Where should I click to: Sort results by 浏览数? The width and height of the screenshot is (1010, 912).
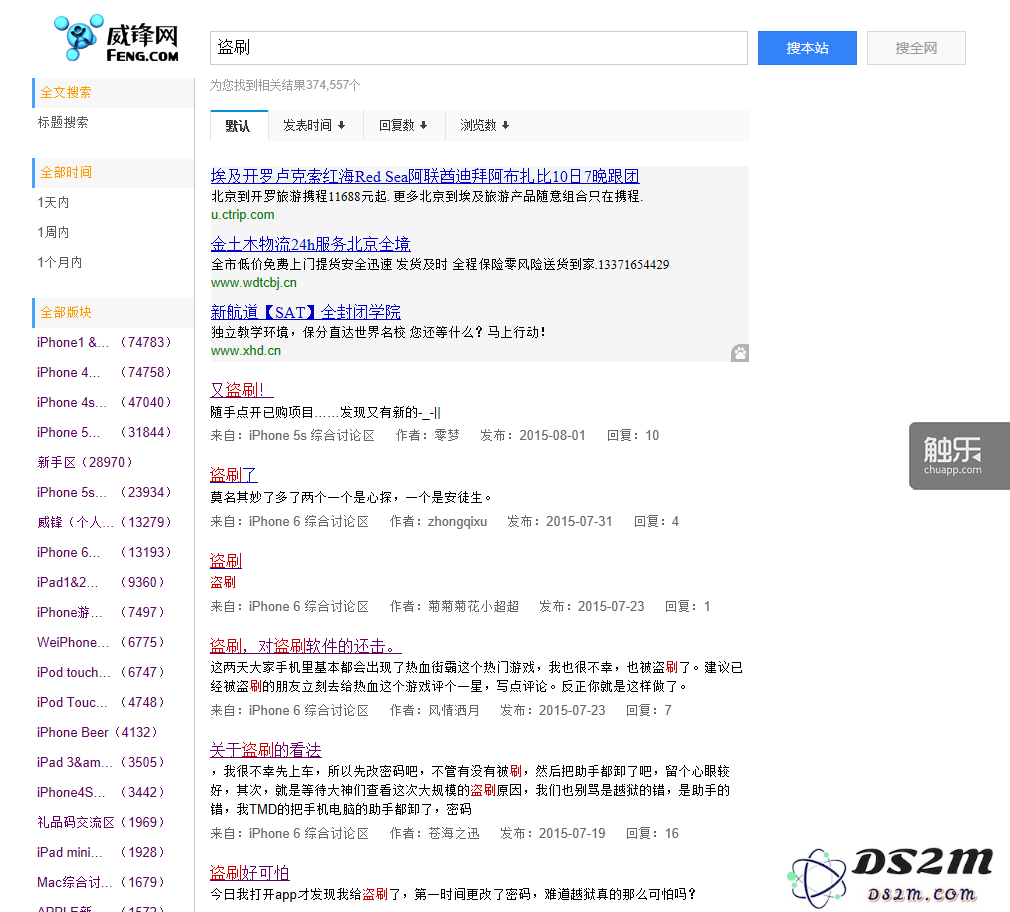(x=484, y=126)
